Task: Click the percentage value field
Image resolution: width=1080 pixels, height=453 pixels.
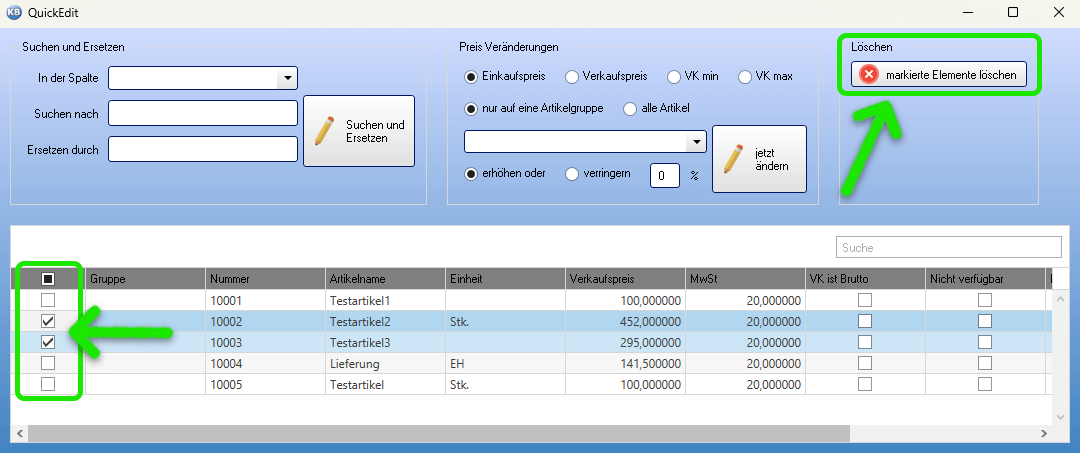Action: [x=665, y=176]
